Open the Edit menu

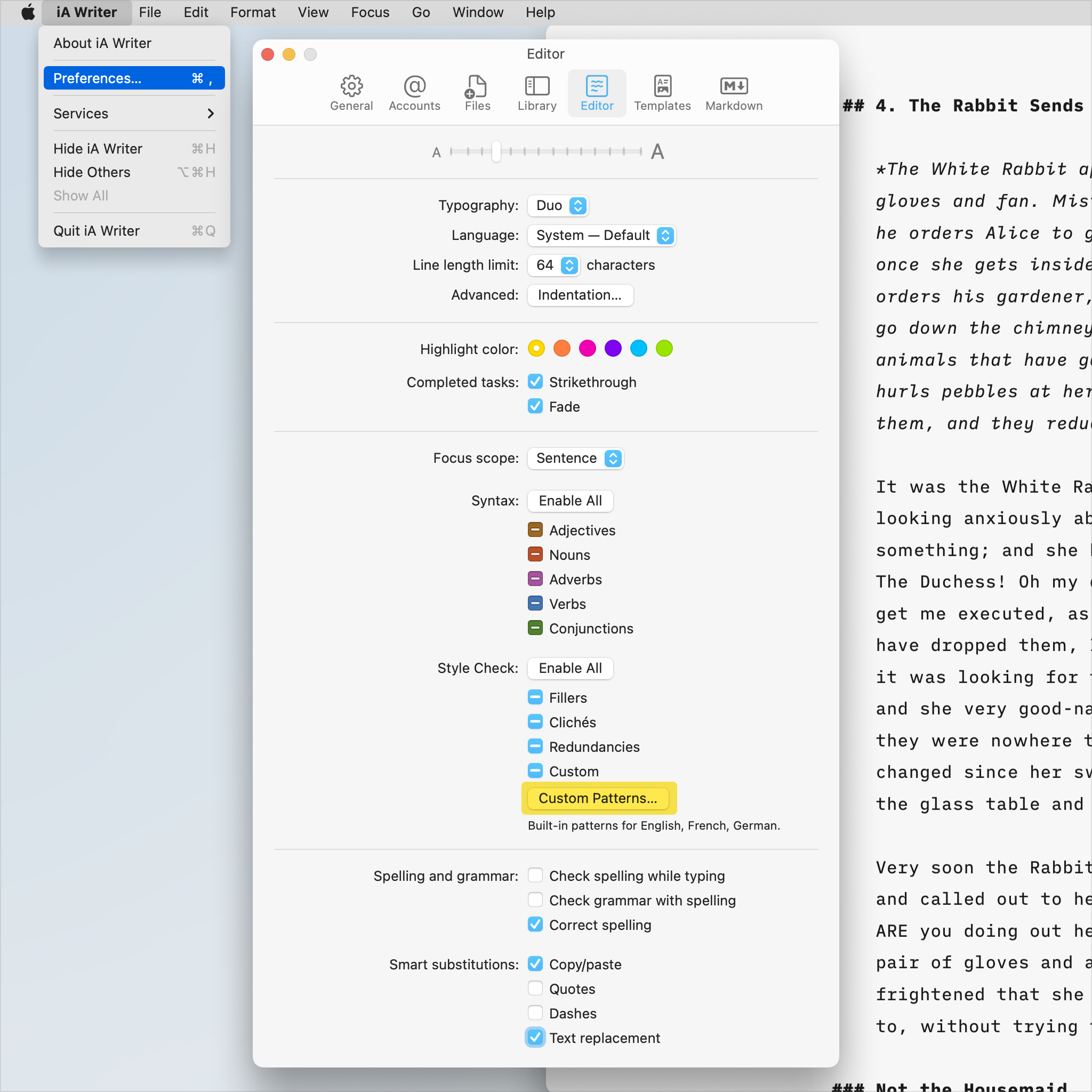(196, 12)
